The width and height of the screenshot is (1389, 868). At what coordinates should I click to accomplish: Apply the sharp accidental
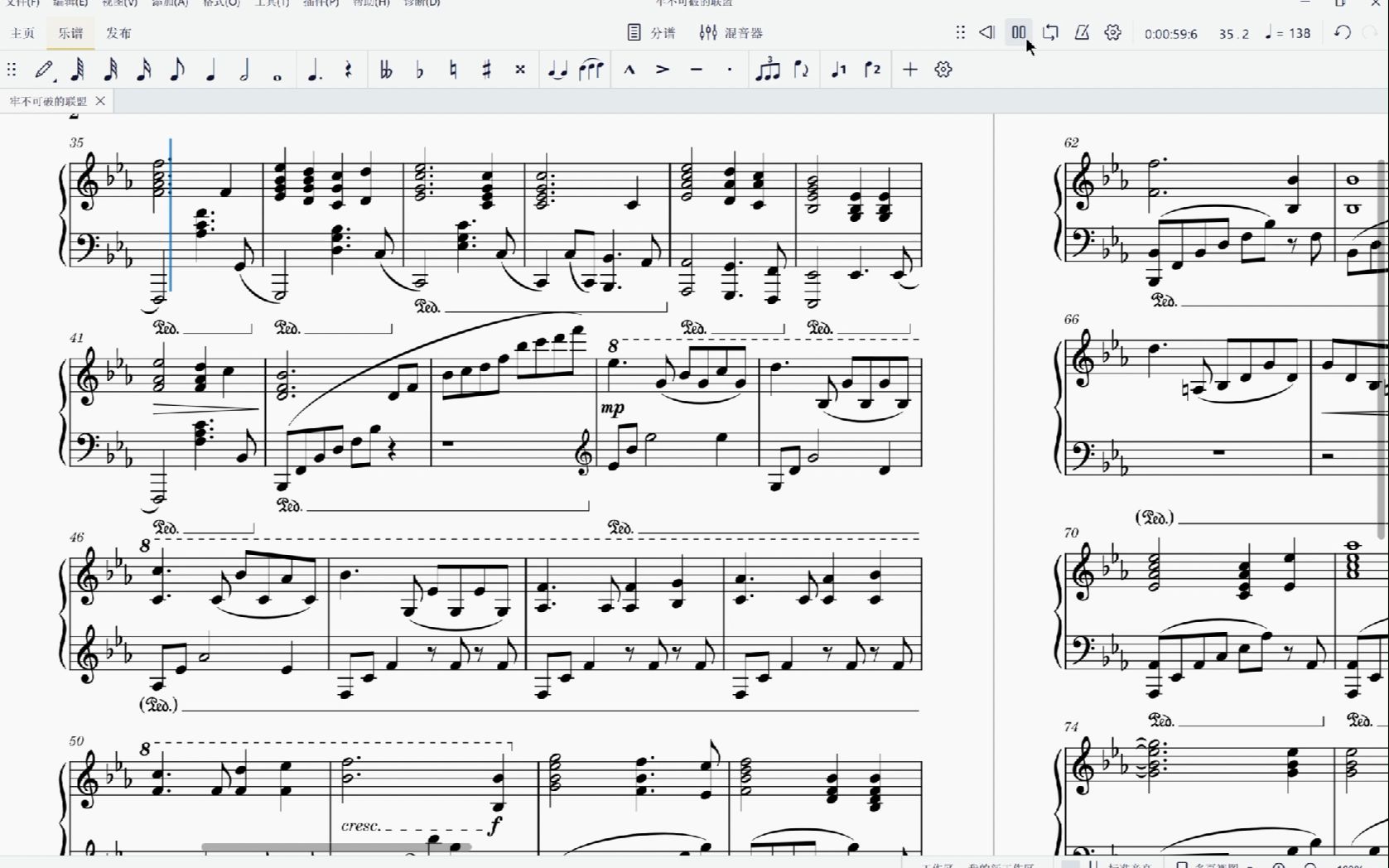click(487, 70)
